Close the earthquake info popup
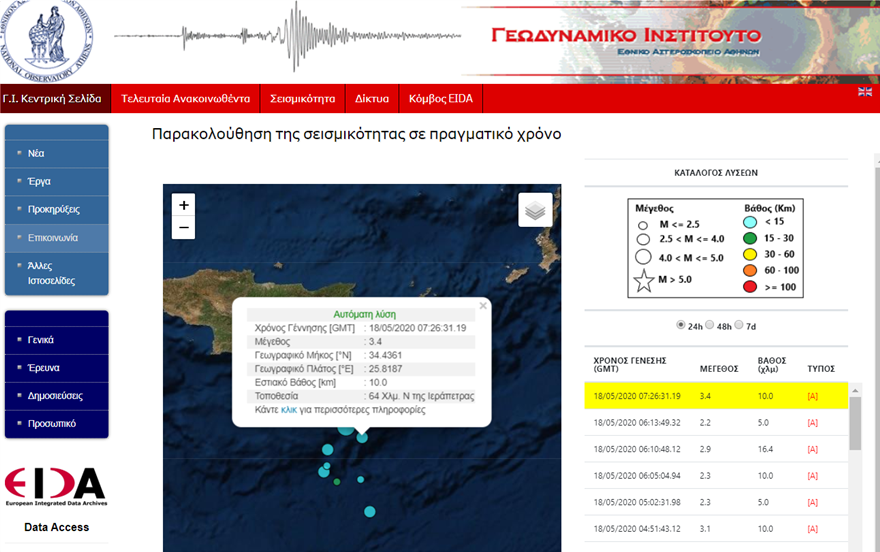 483,306
